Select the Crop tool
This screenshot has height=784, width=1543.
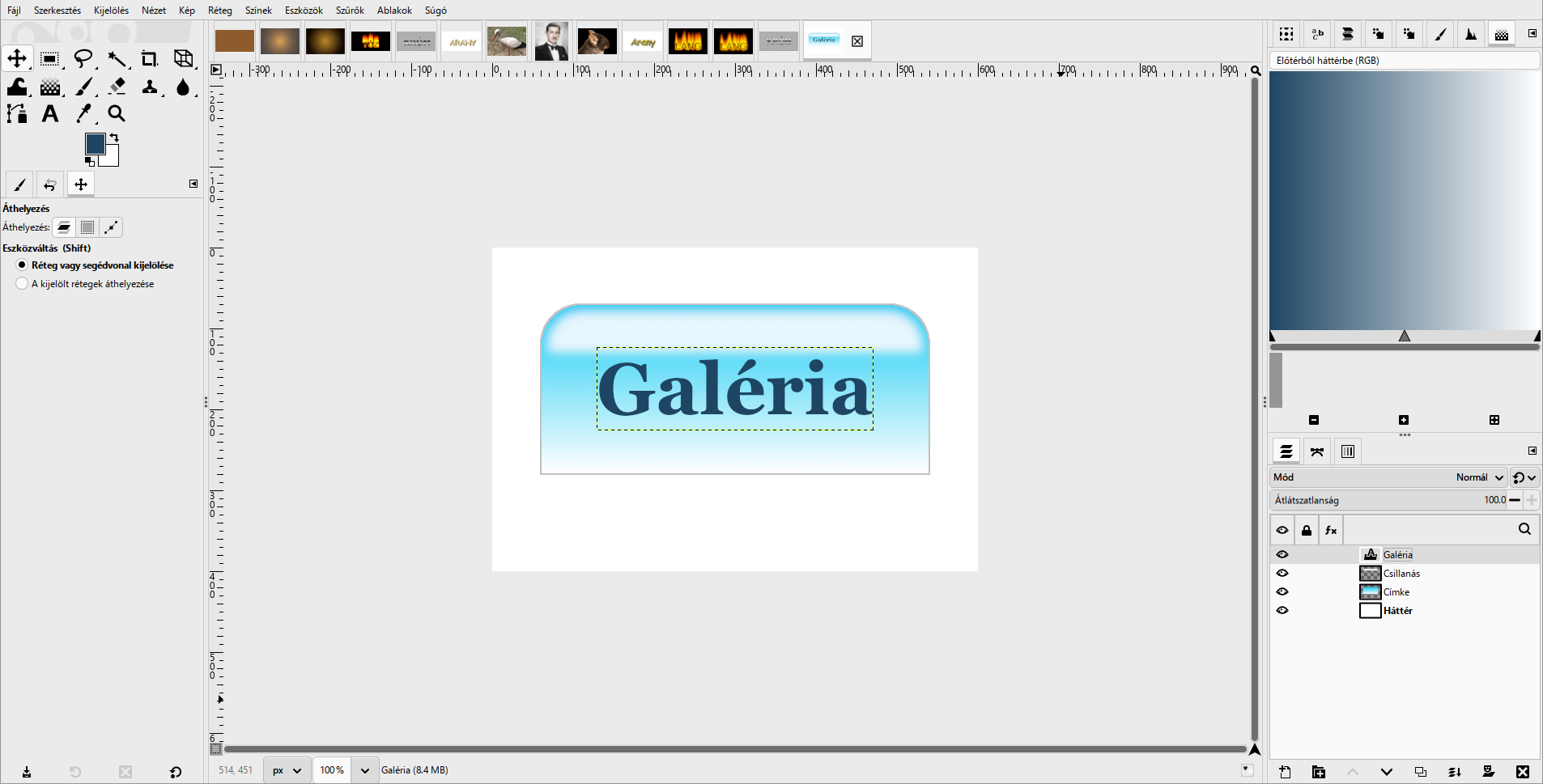pos(150,58)
